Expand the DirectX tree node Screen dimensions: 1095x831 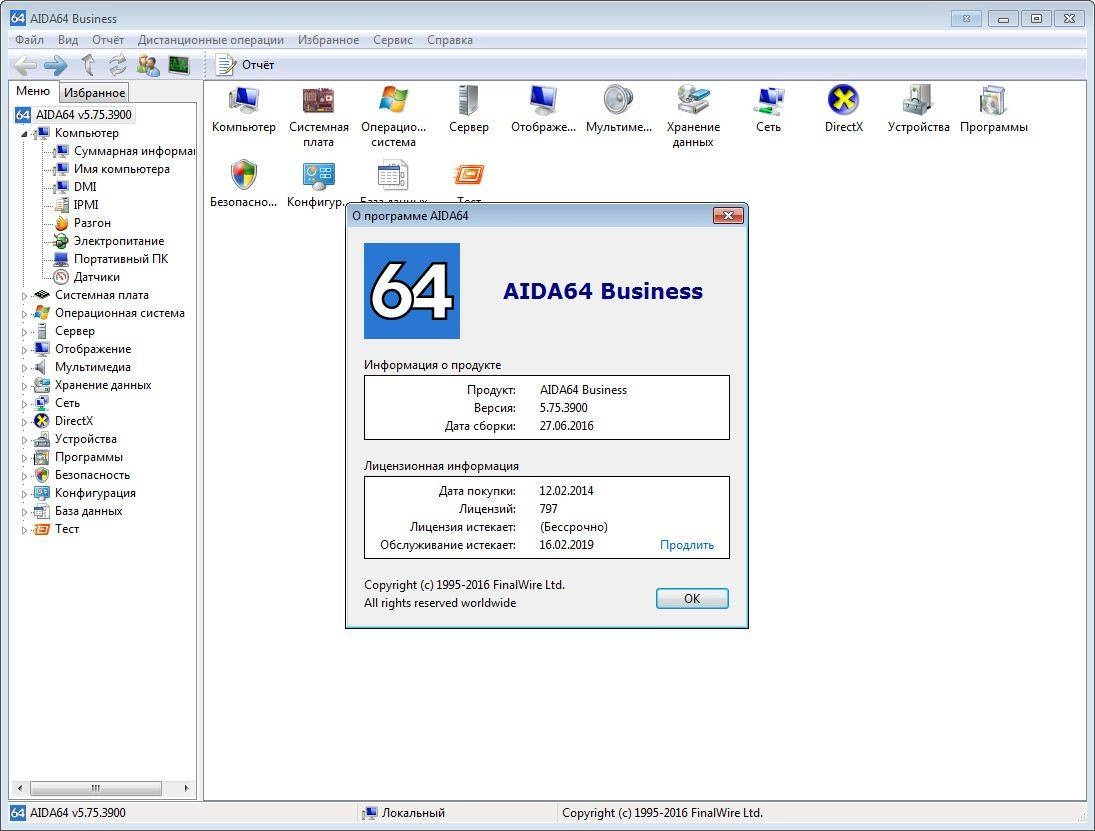click(x=24, y=422)
